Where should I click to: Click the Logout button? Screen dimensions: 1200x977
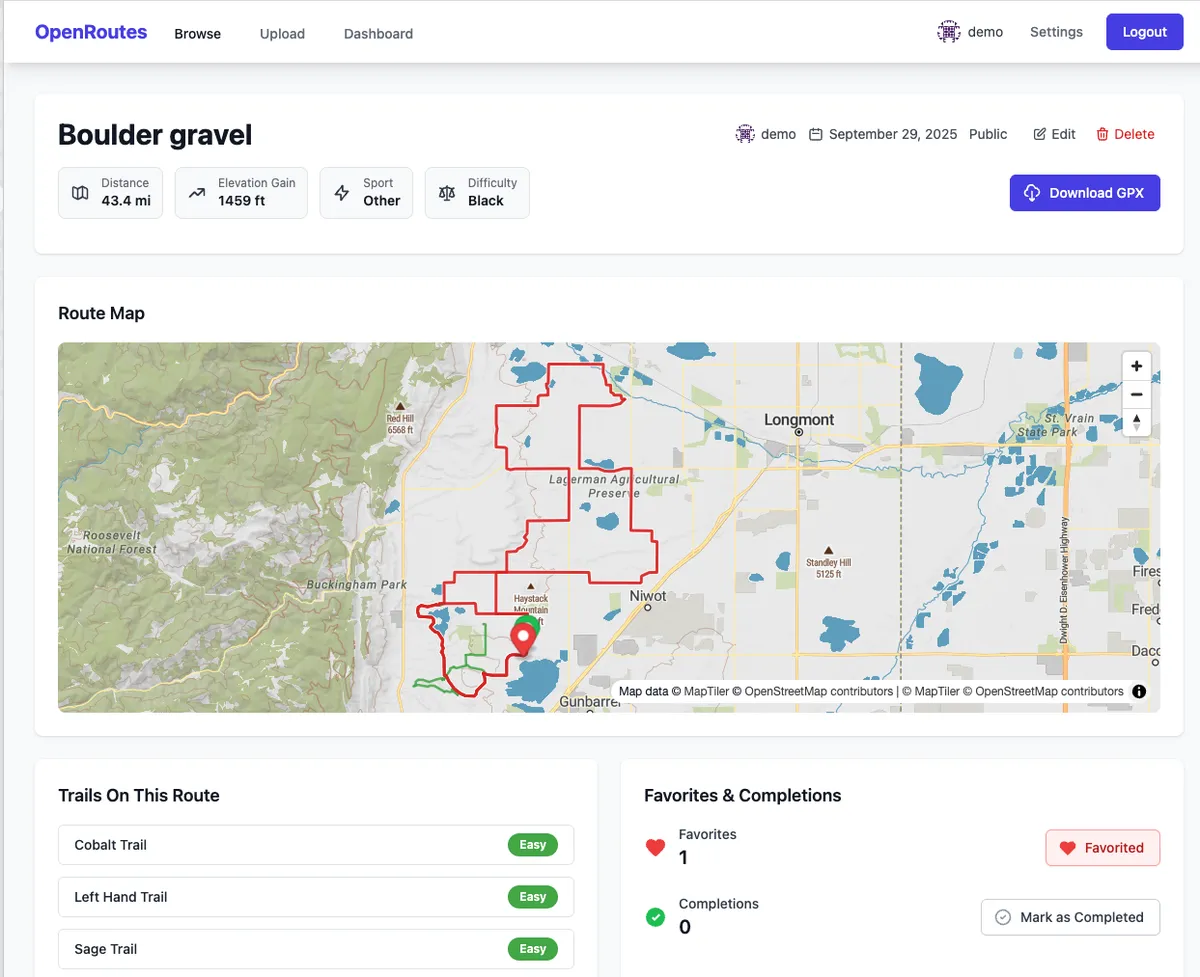tap(1144, 32)
